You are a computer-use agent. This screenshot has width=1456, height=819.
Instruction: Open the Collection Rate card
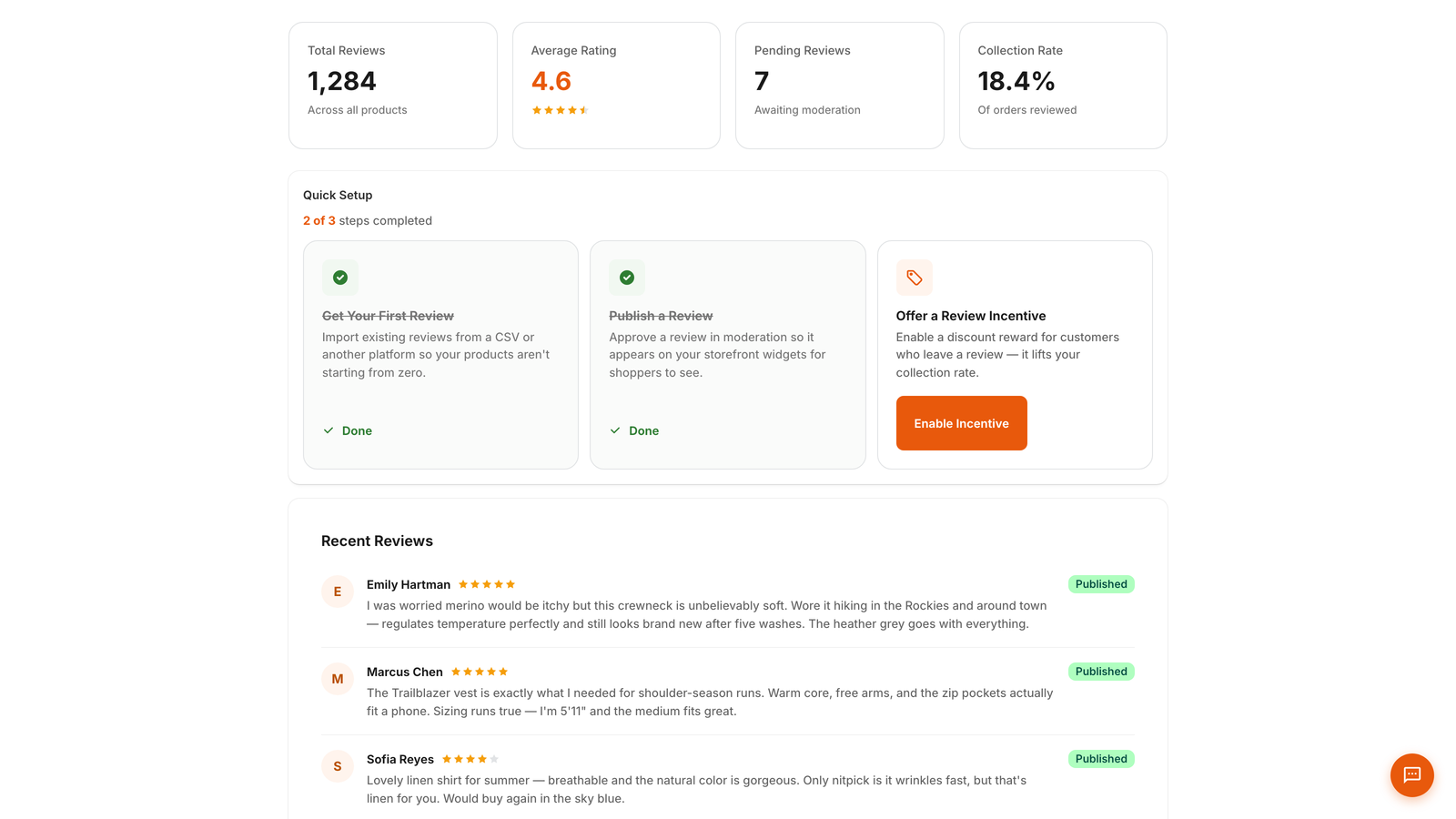tap(1063, 86)
